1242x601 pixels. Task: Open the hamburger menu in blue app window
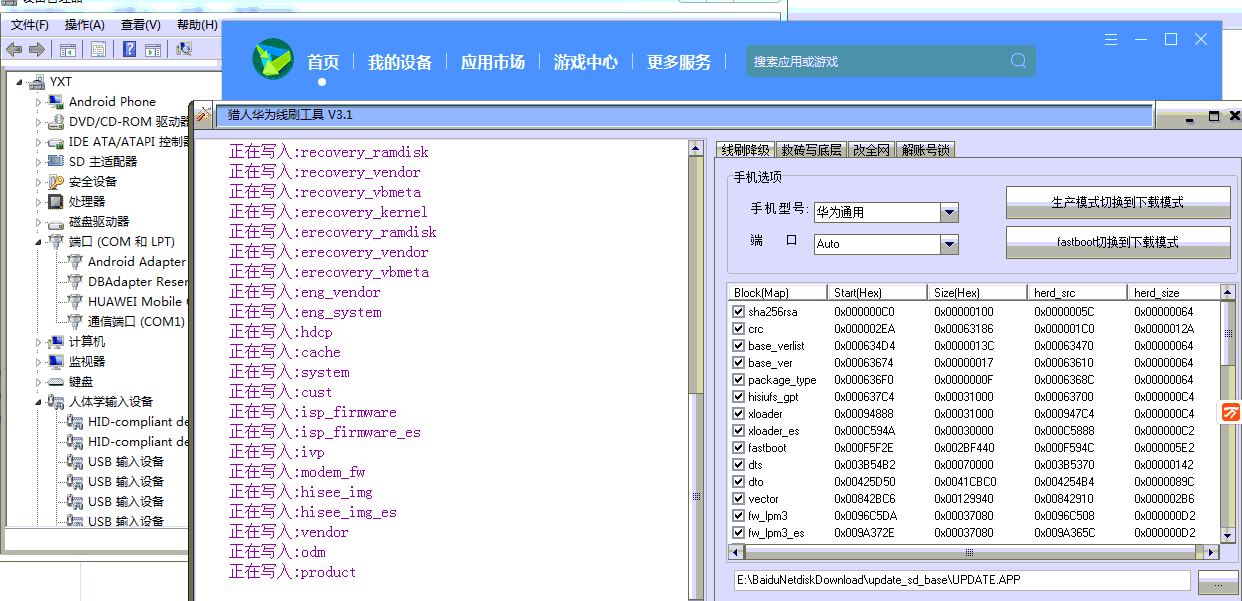point(1111,40)
